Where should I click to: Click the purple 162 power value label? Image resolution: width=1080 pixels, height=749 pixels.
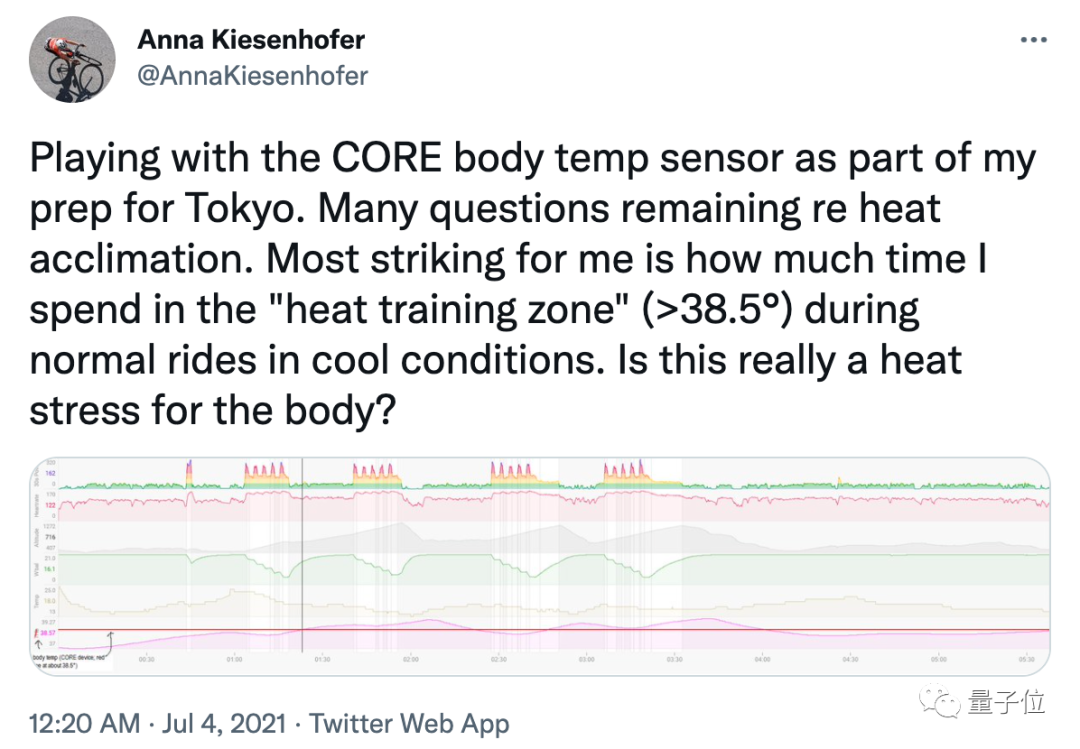point(48,472)
